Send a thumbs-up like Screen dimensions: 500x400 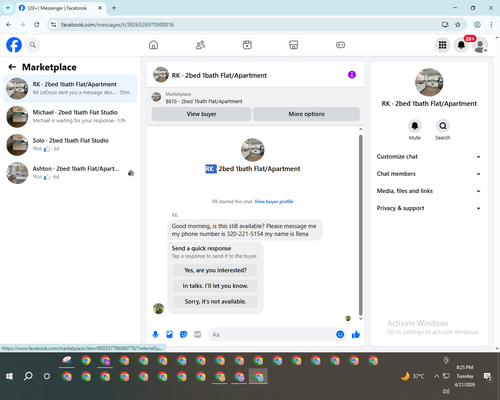[x=356, y=334]
